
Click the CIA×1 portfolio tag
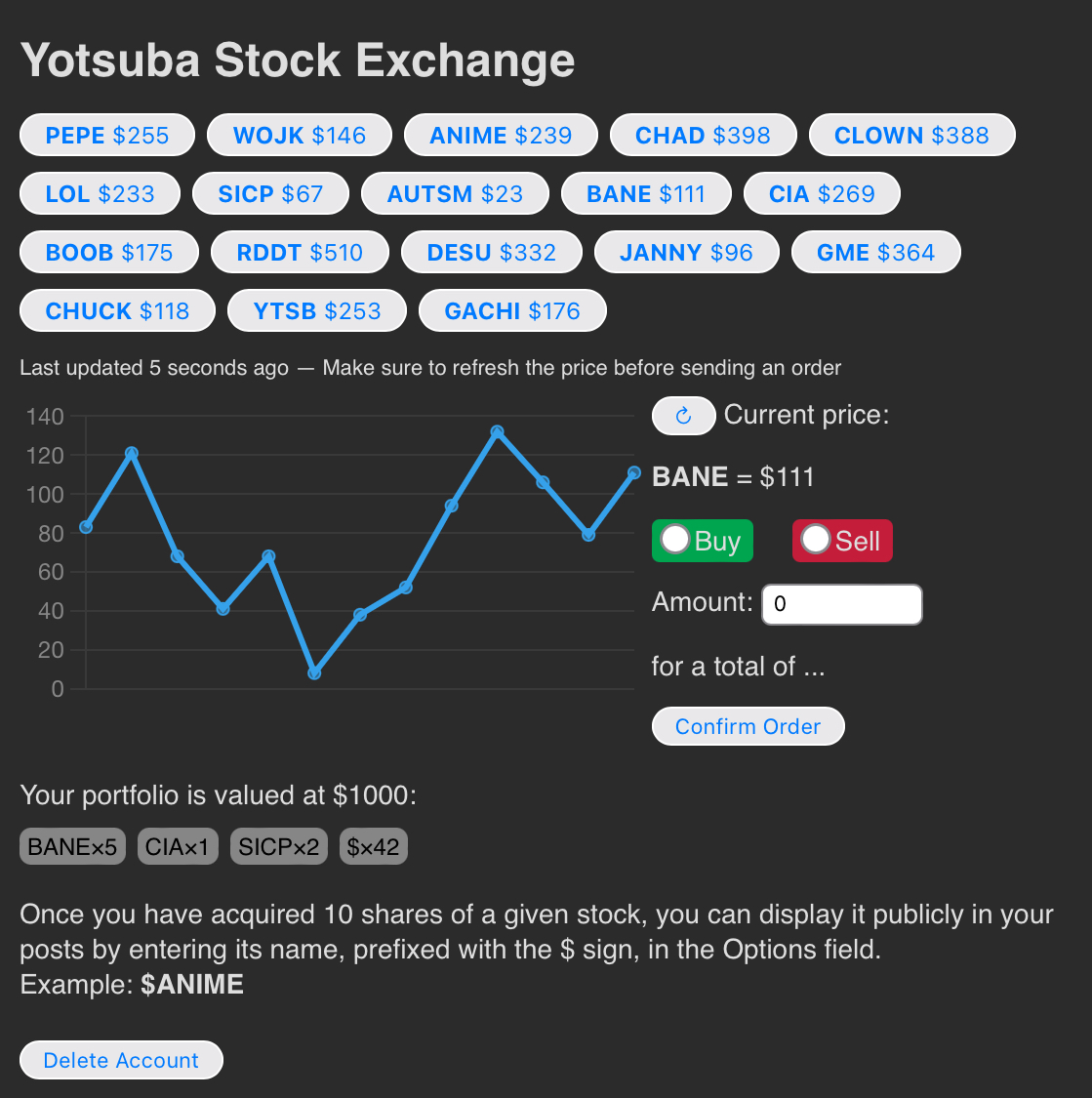(177, 846)
